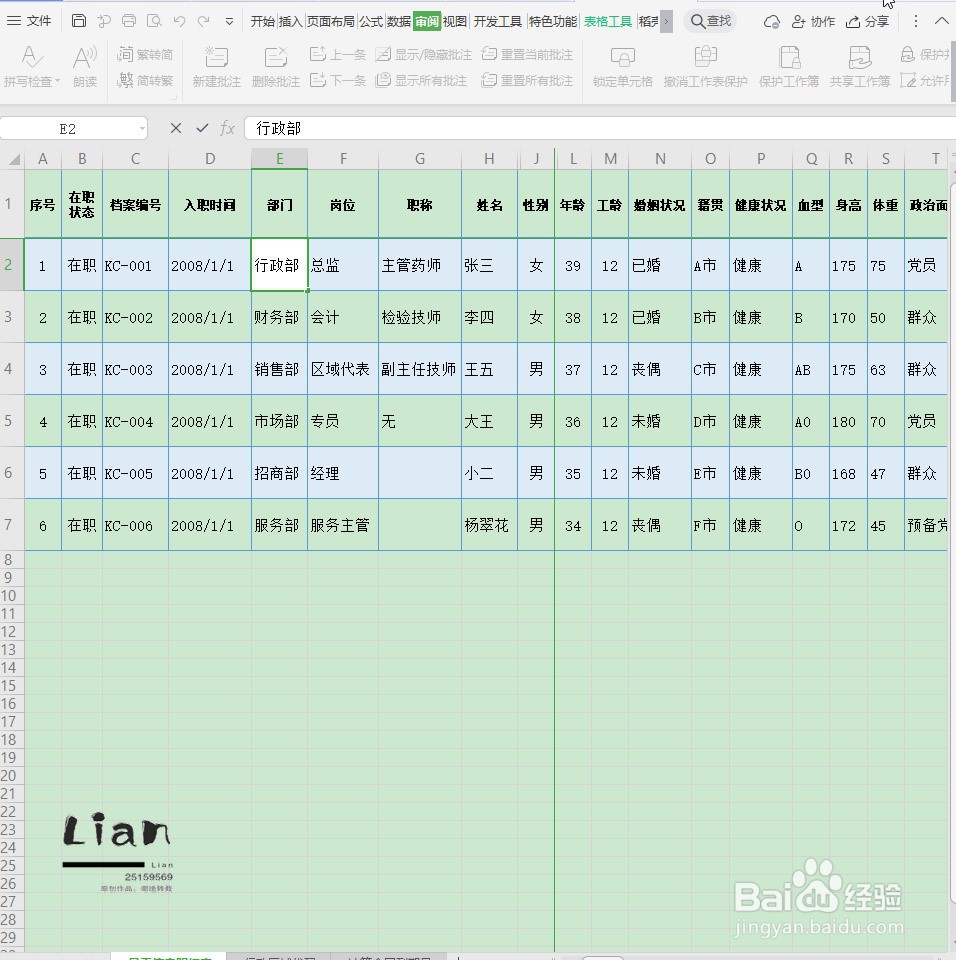
Task: Click the save icon in quick toolbar
Action: click(x=78, y=21)
